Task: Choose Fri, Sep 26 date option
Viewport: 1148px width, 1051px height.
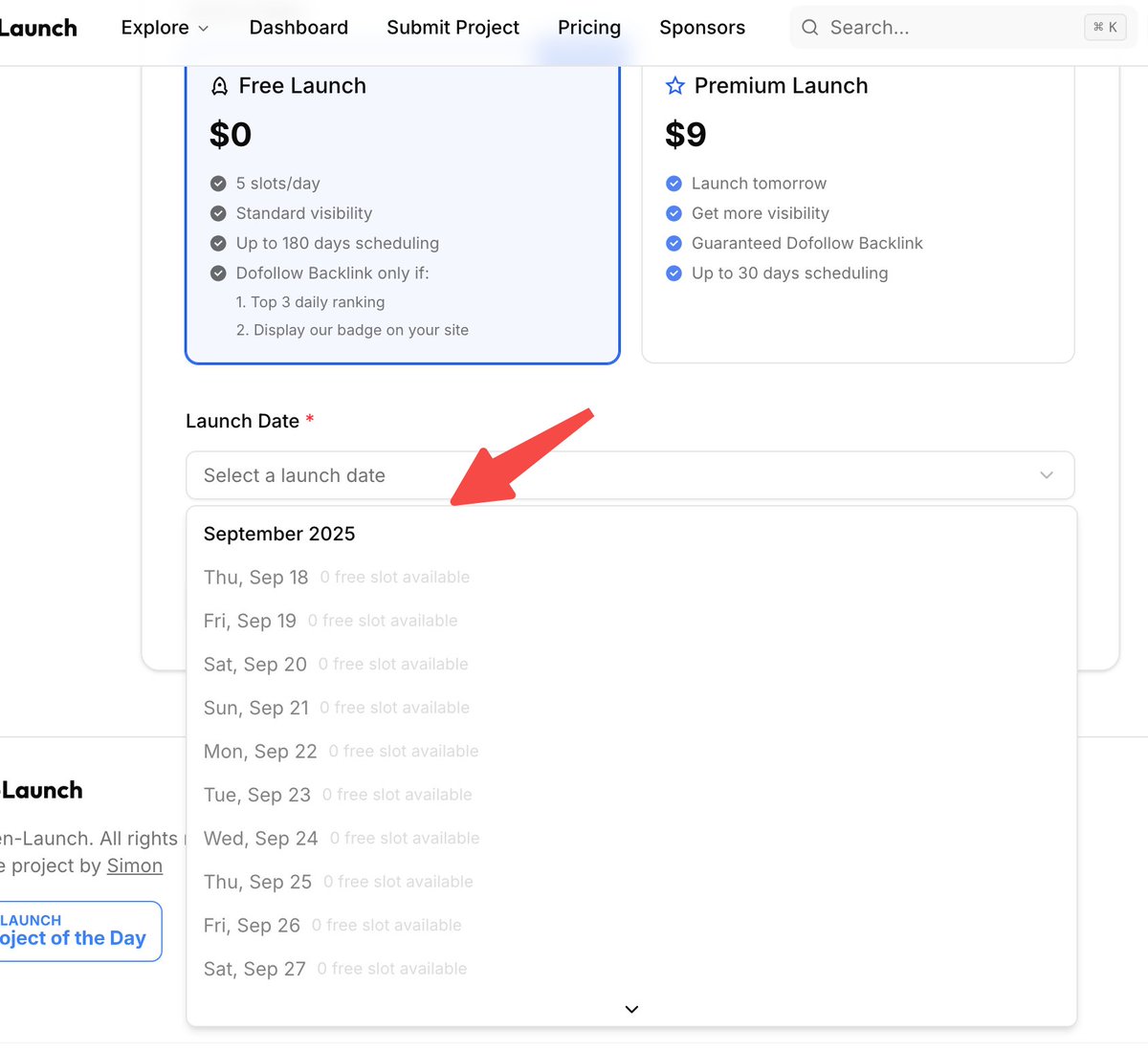Action: 631,926
